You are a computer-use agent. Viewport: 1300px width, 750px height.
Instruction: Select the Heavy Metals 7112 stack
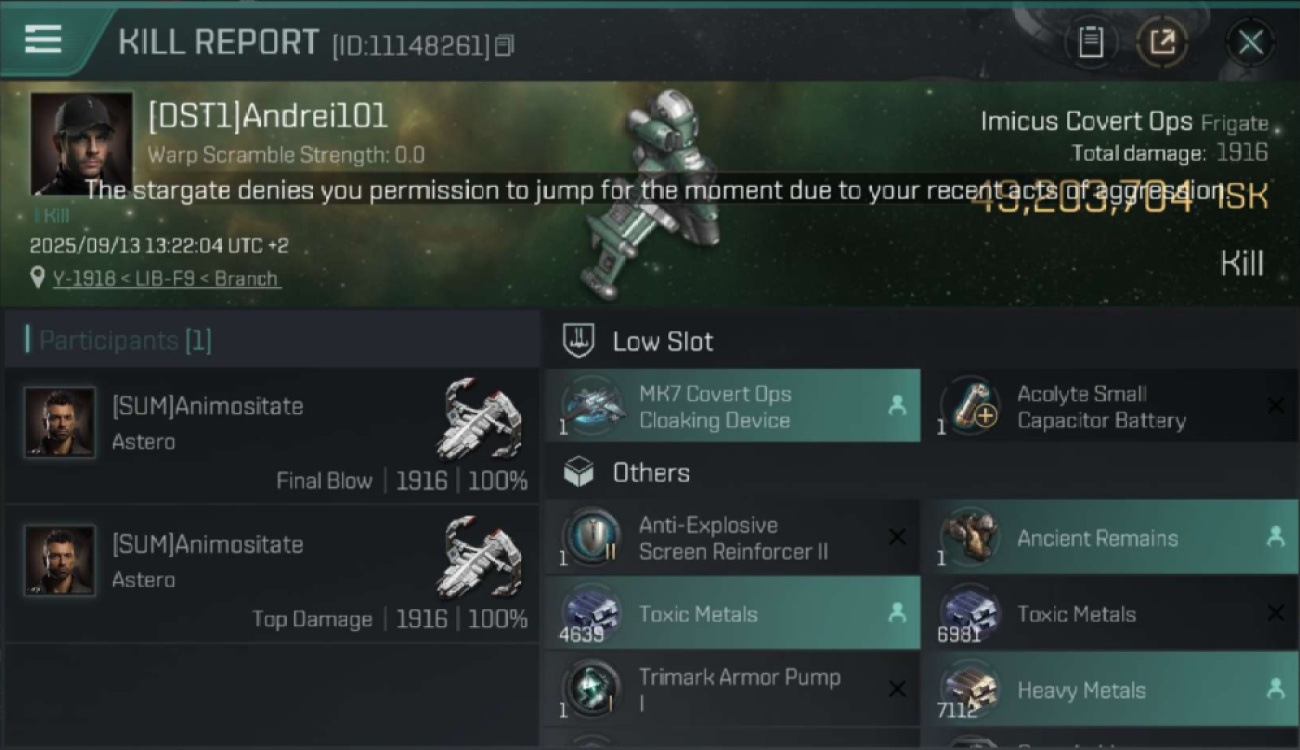point(1110,690)
